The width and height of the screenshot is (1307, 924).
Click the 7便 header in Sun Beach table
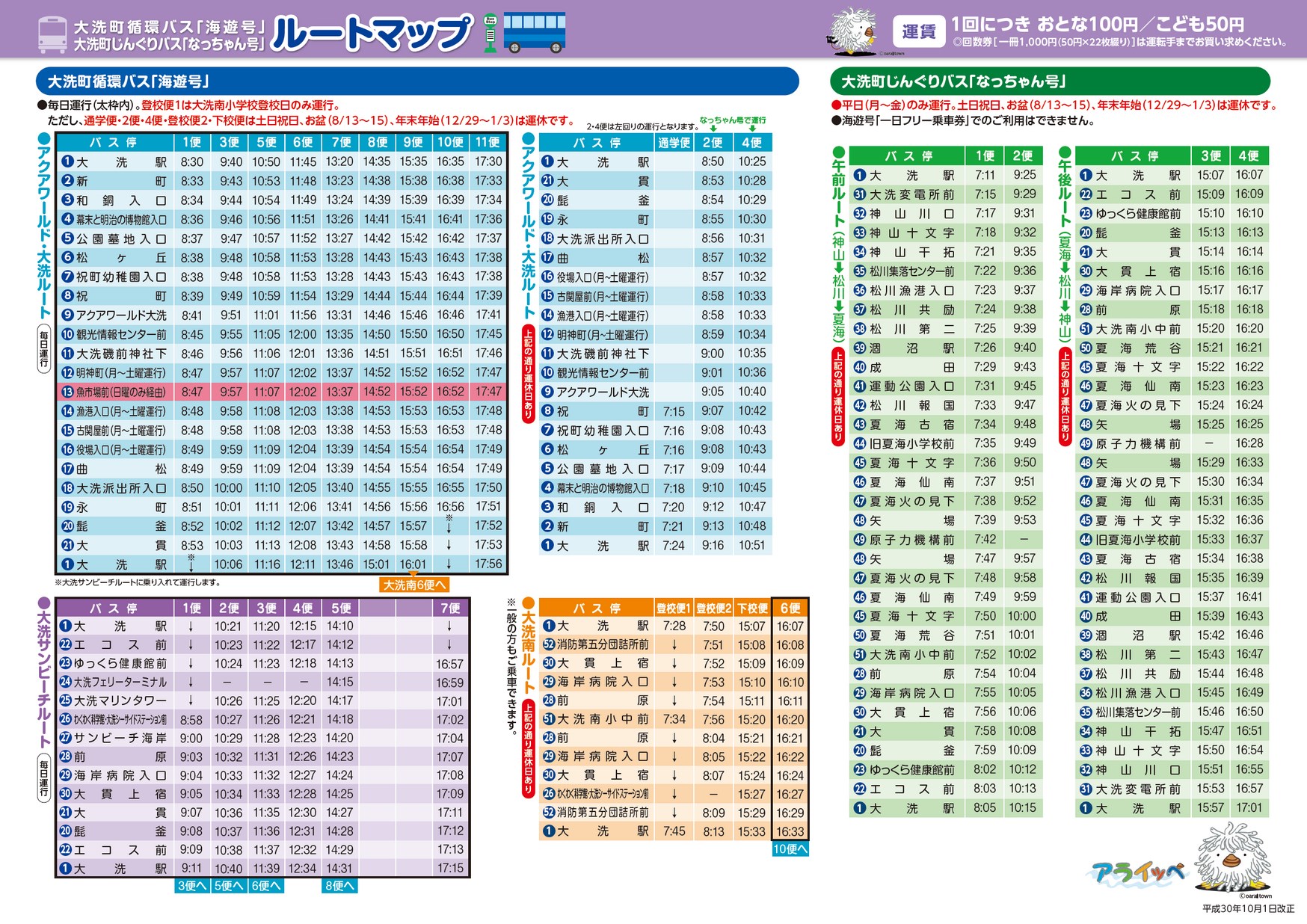[450, 608]
